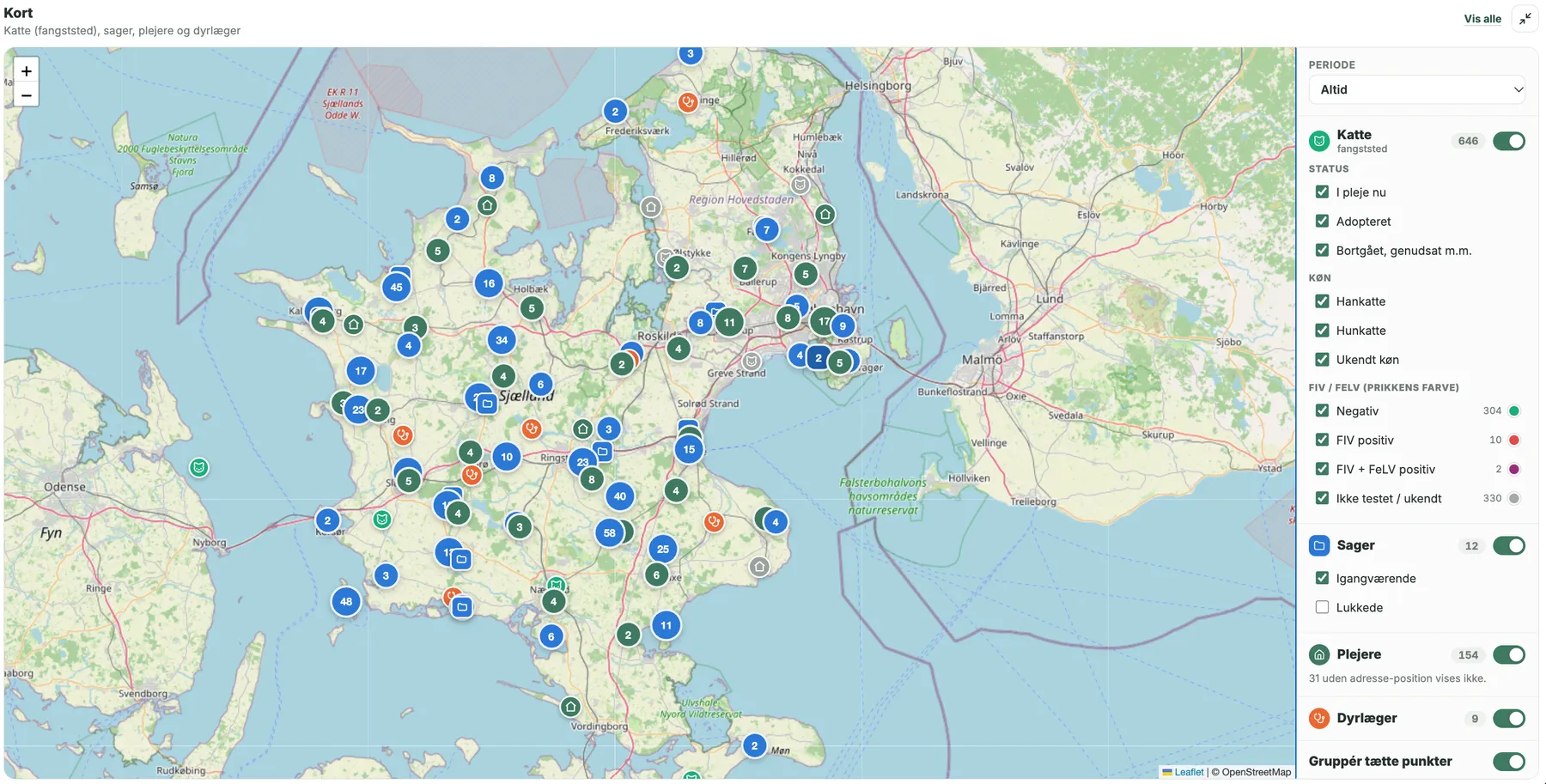The width and height of the screenshot is (1546, 784).
Task: Uncheck Ikke testet / ukendt checkbox
Action: click(x=1322, y=498)
